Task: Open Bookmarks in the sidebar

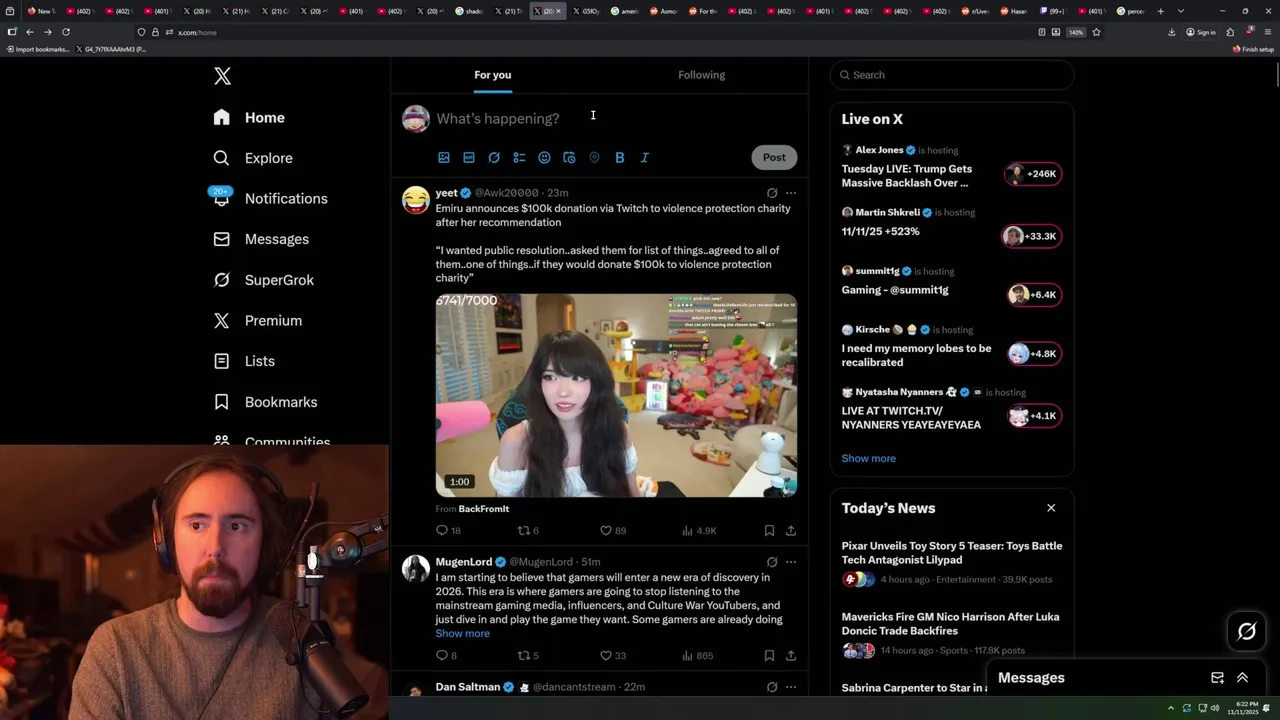Action: [x=265, y=402]
